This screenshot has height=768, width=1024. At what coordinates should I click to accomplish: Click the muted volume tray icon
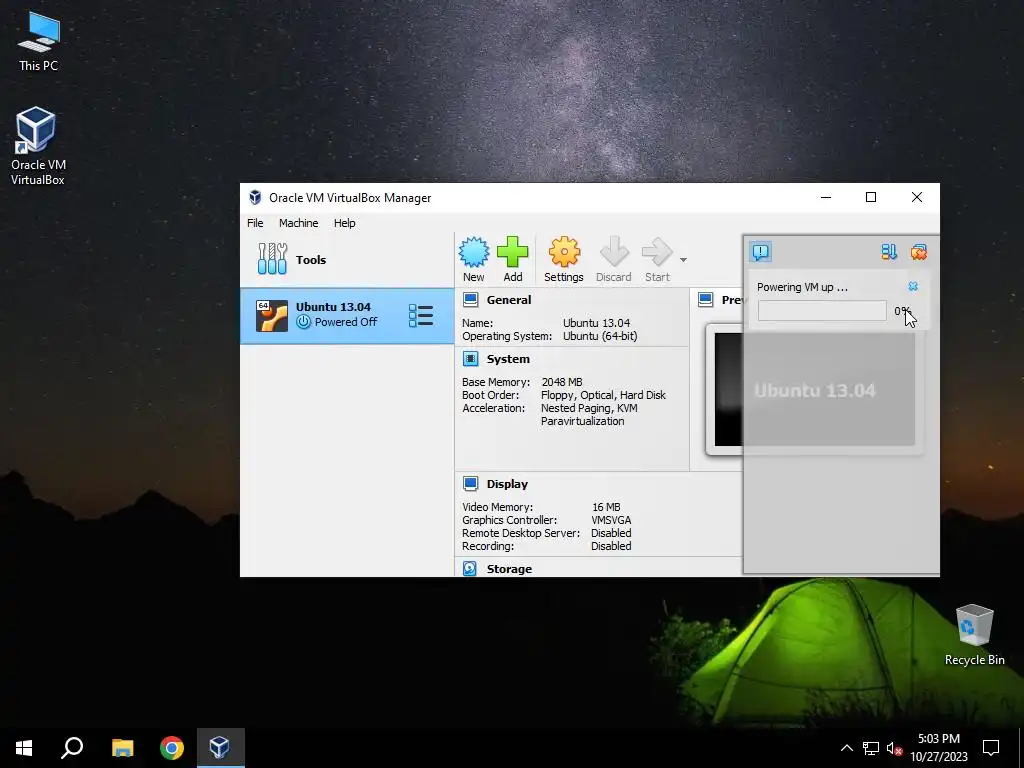coord(894,748)
